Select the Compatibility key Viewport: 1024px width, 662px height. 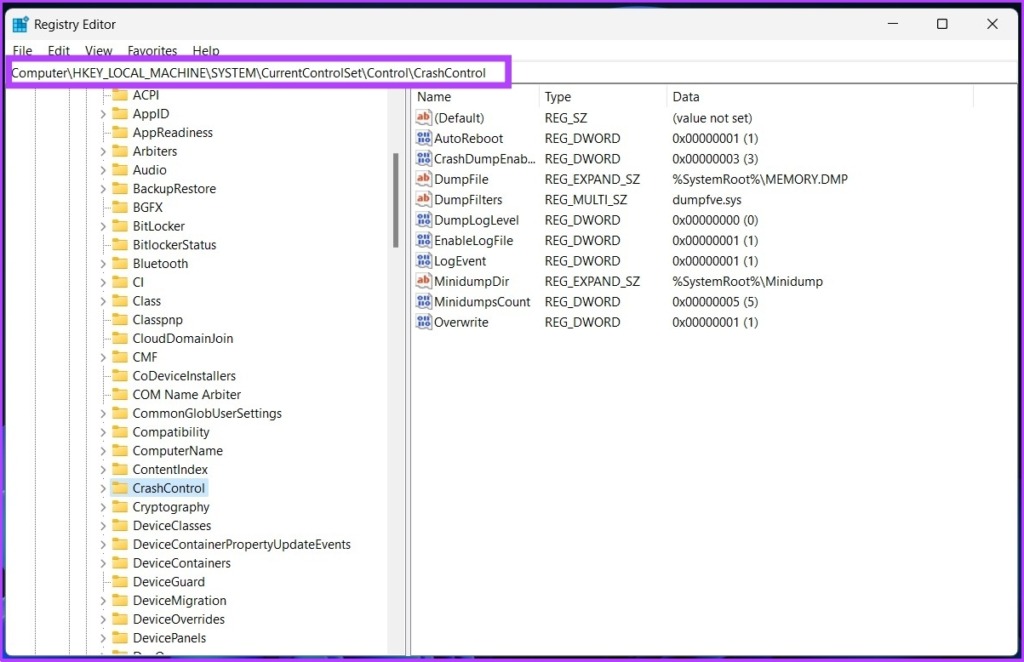pyautogui.click(x=170, y=432)
